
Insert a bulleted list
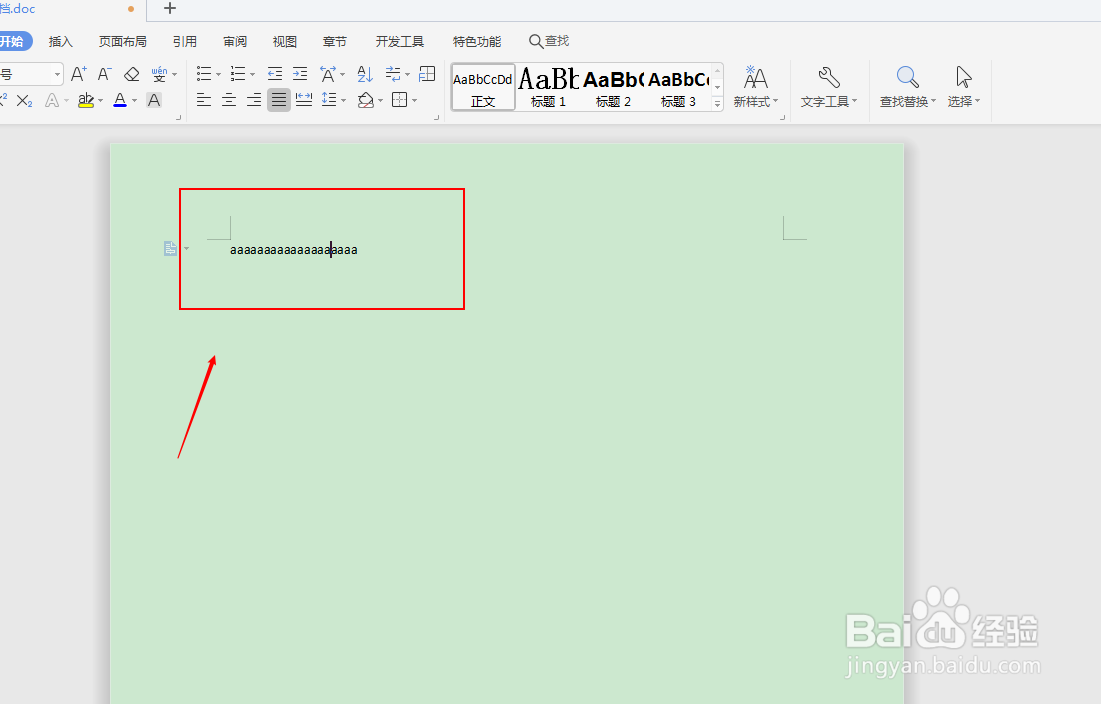coord(204,74)
